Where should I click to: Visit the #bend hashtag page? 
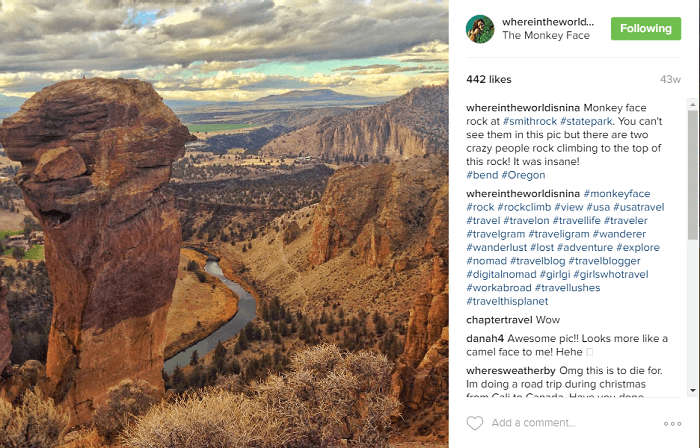point(482,175)
